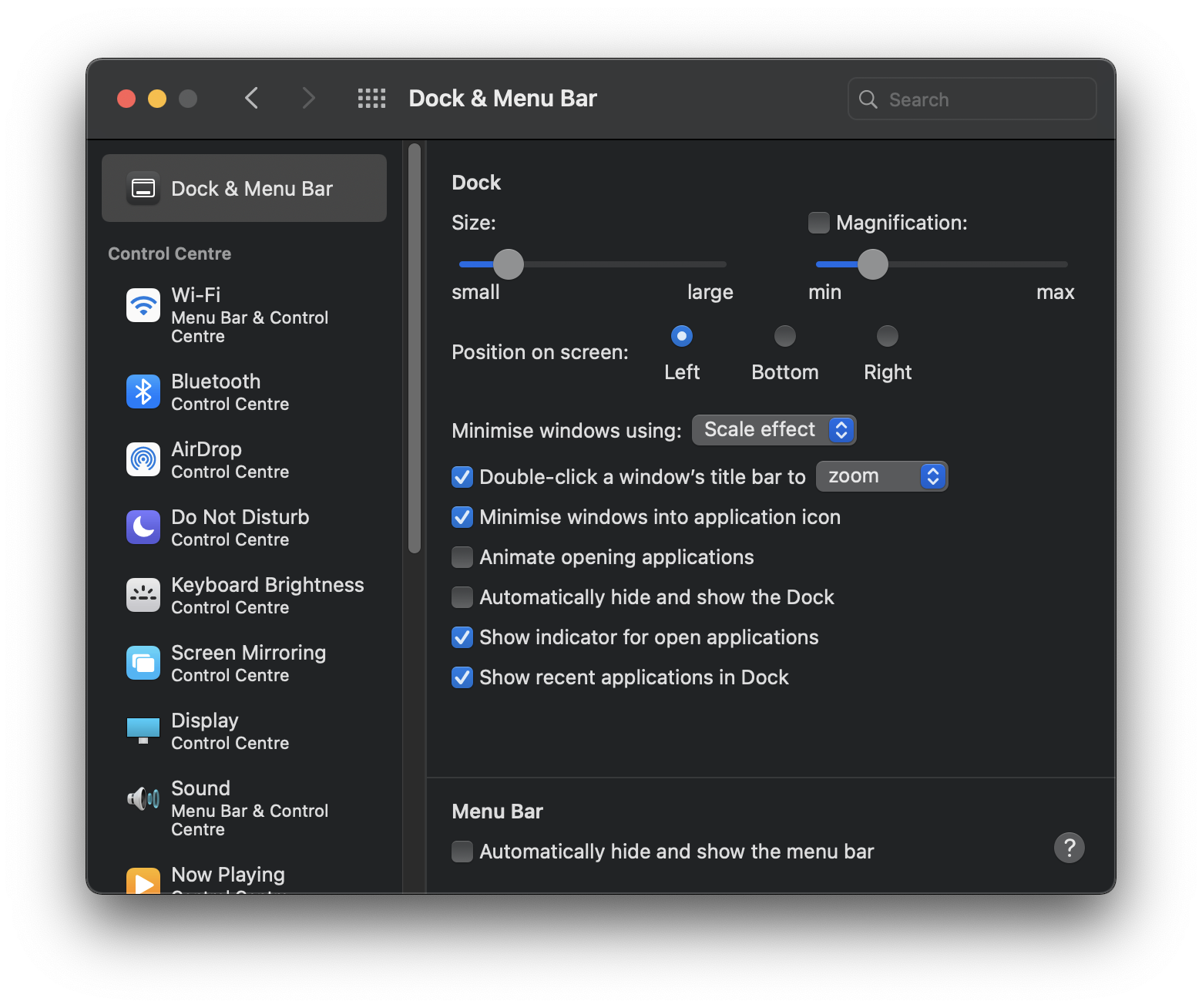Show all preferences grid icon
1202x1008 pixels.
(371, 99)
